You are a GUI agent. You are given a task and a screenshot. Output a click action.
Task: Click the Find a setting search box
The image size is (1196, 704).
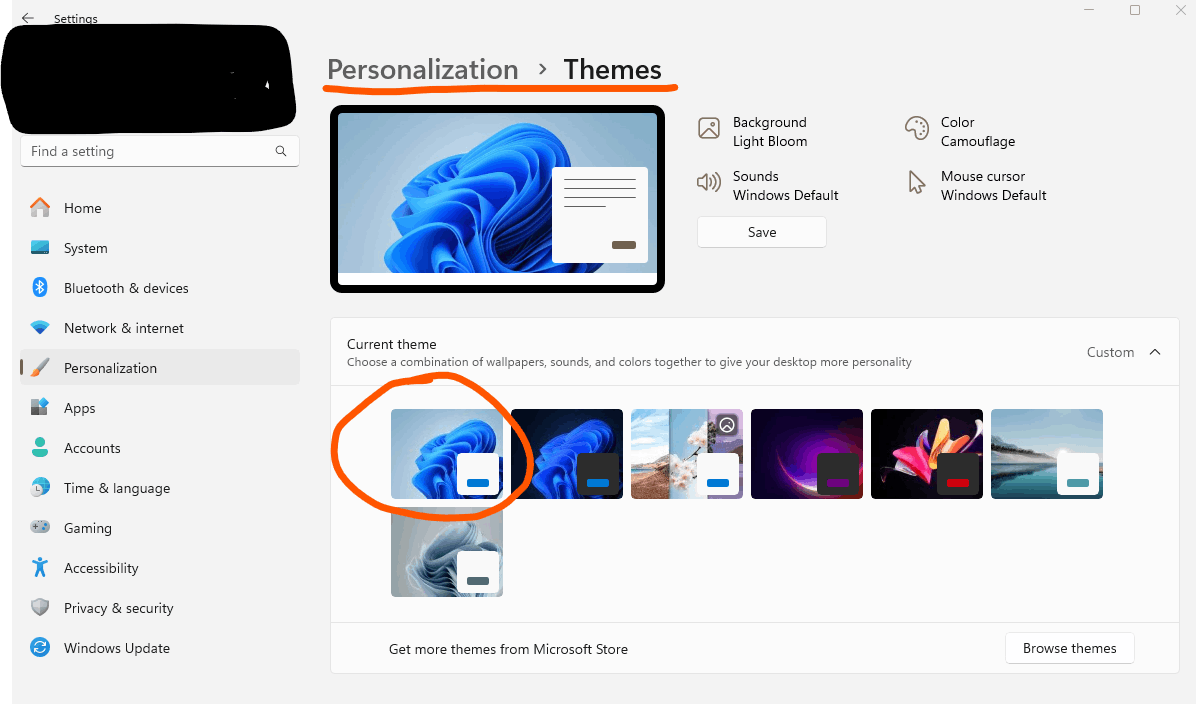(159, 151)
